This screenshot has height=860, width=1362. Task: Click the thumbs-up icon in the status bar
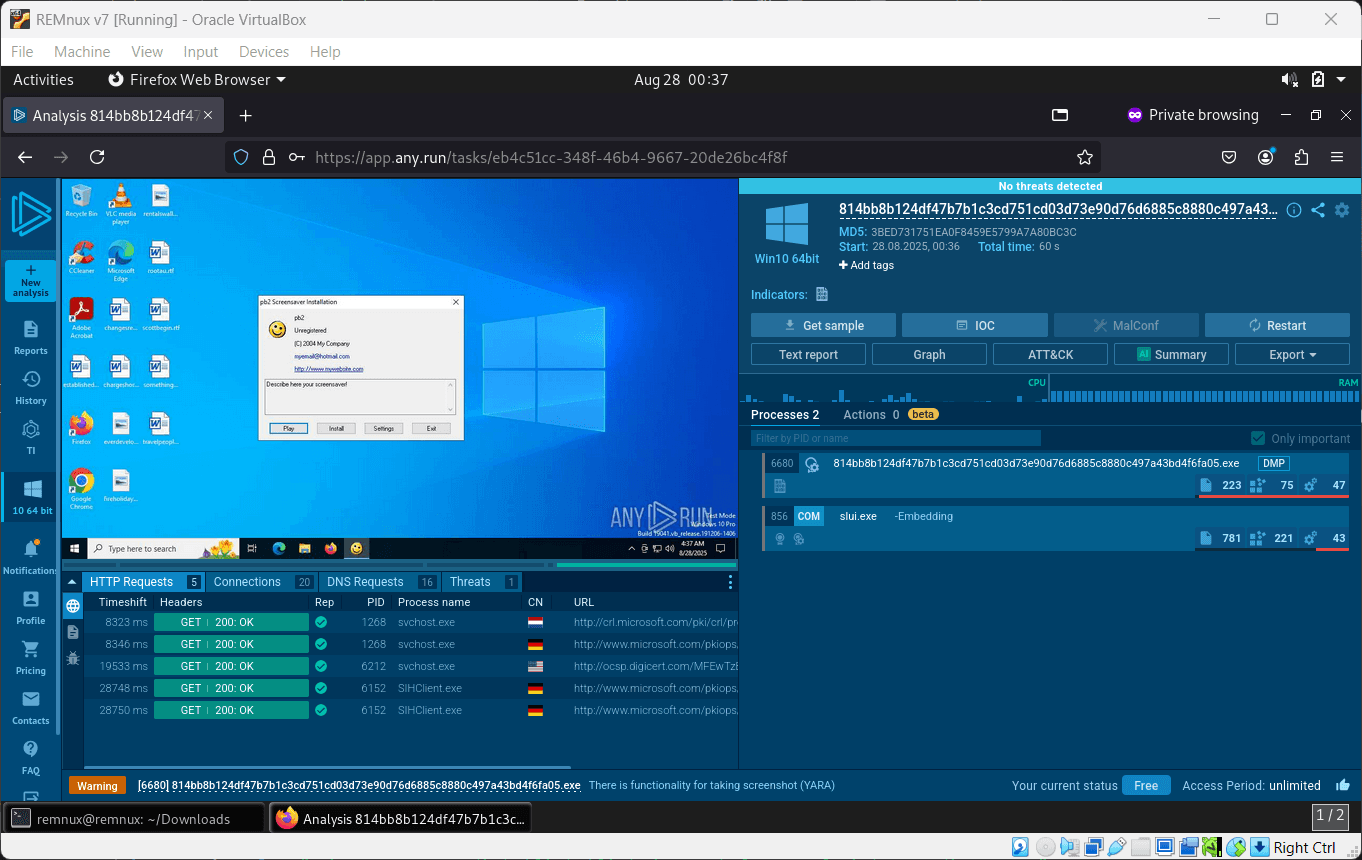pos(1343,785)
